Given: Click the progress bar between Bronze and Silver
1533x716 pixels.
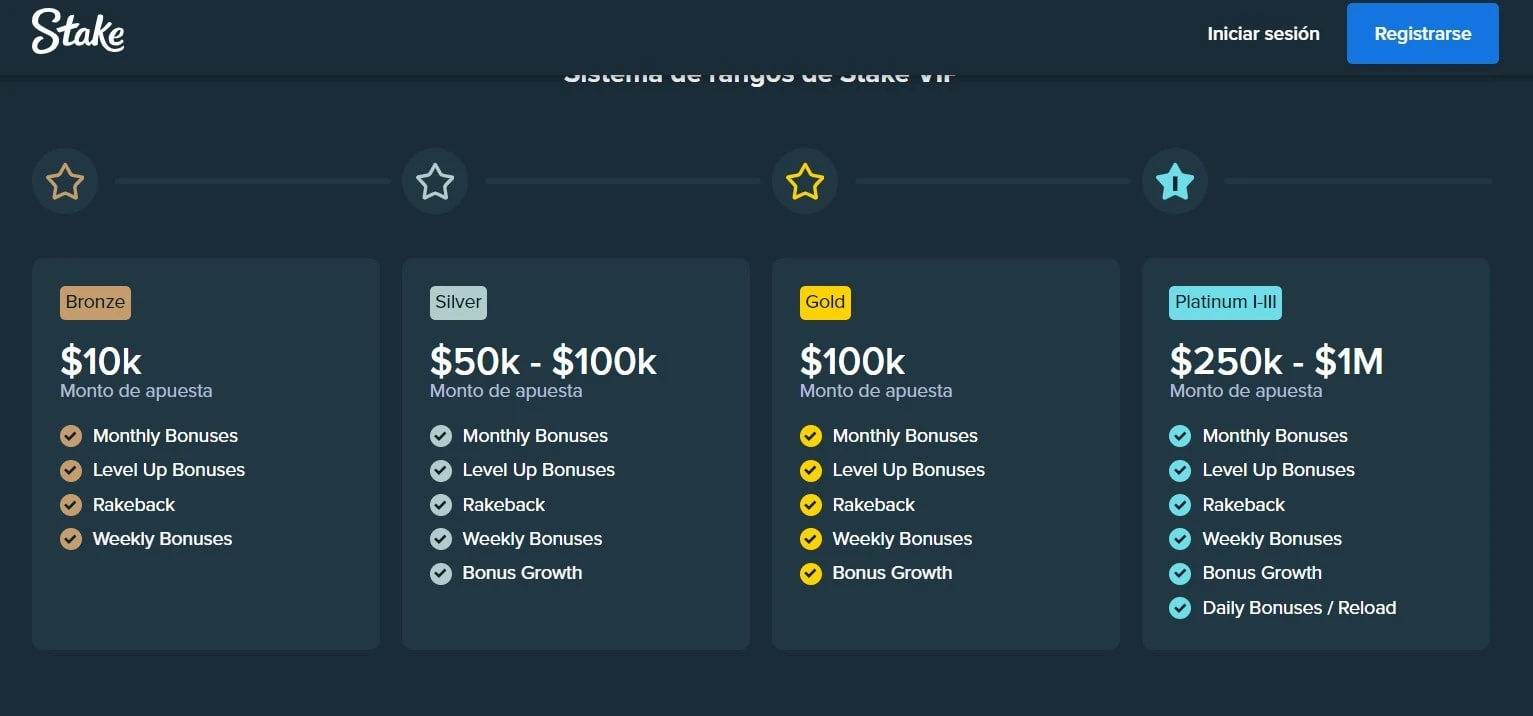Looking at the screenshot, I should [x=252, y=181].
